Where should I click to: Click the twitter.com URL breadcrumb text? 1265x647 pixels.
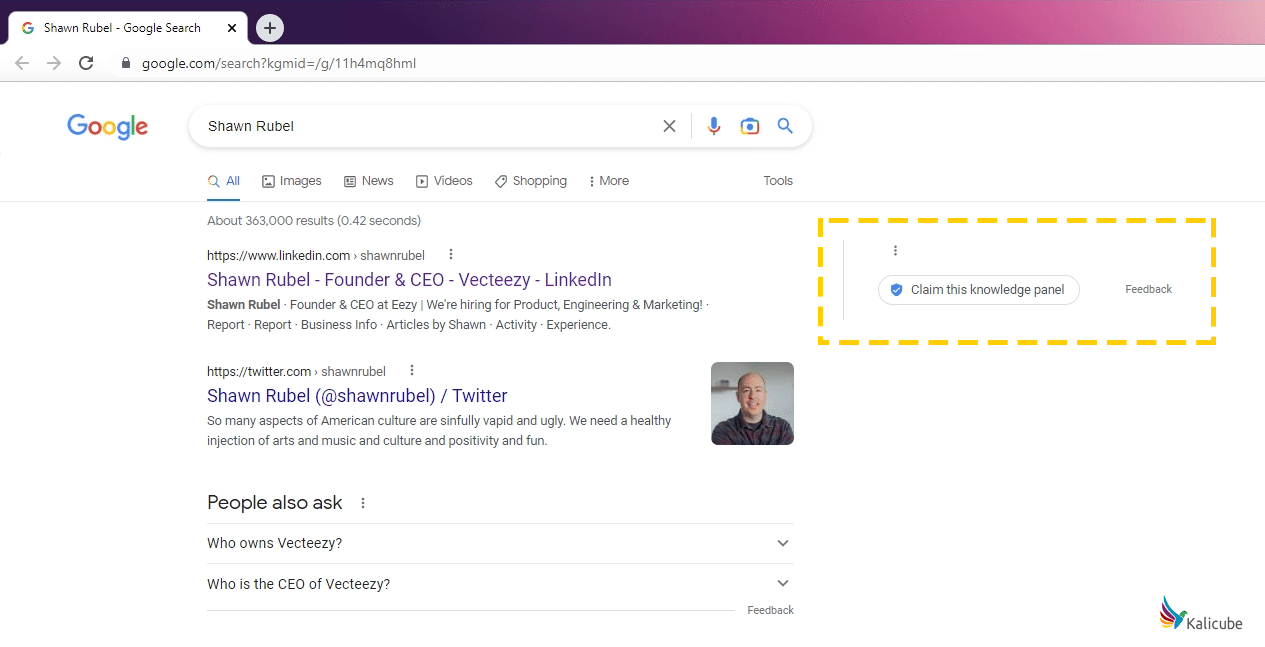coord(296,371)
